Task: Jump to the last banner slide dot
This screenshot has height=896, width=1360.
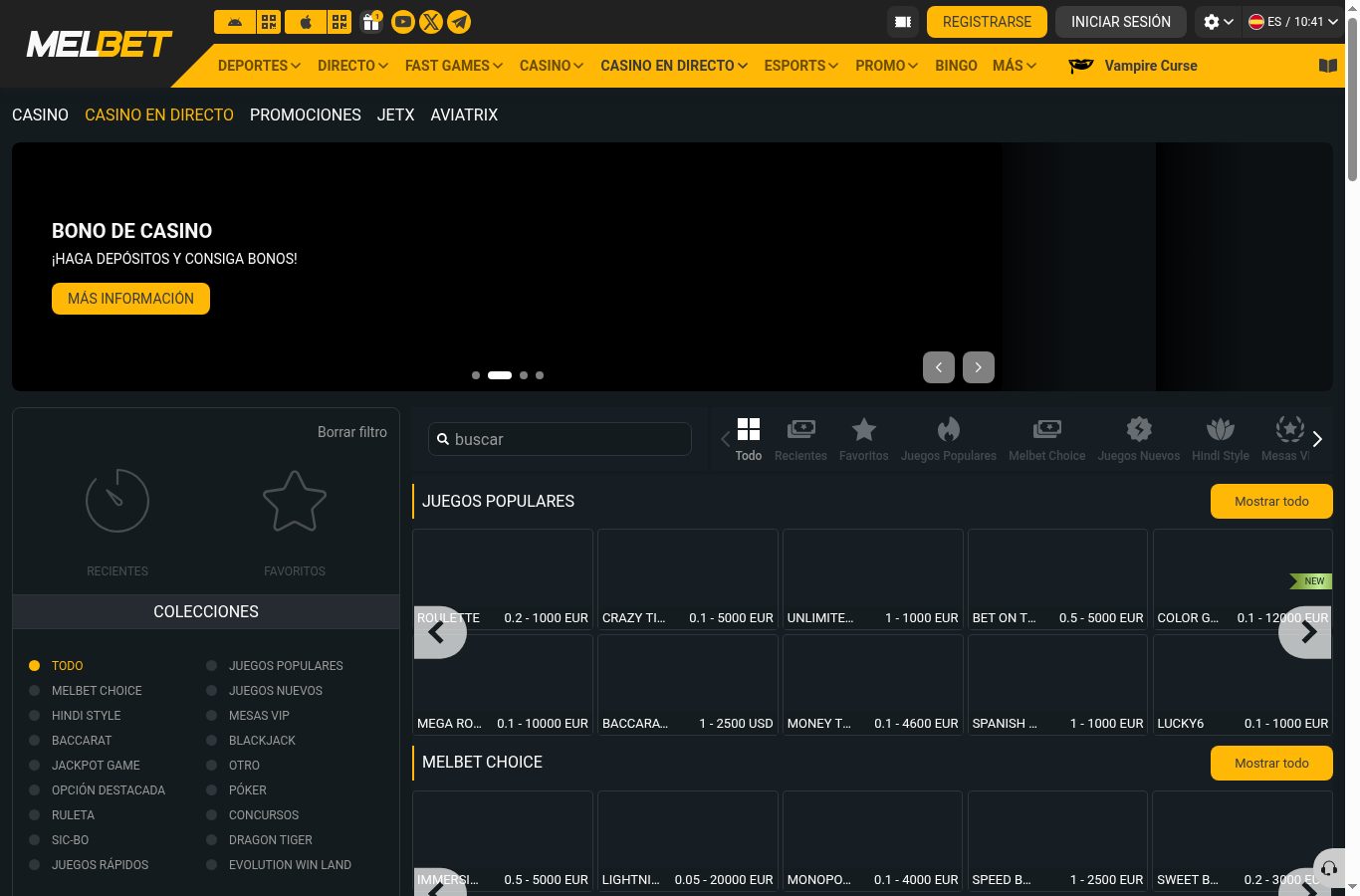Action: coord(540,375)
